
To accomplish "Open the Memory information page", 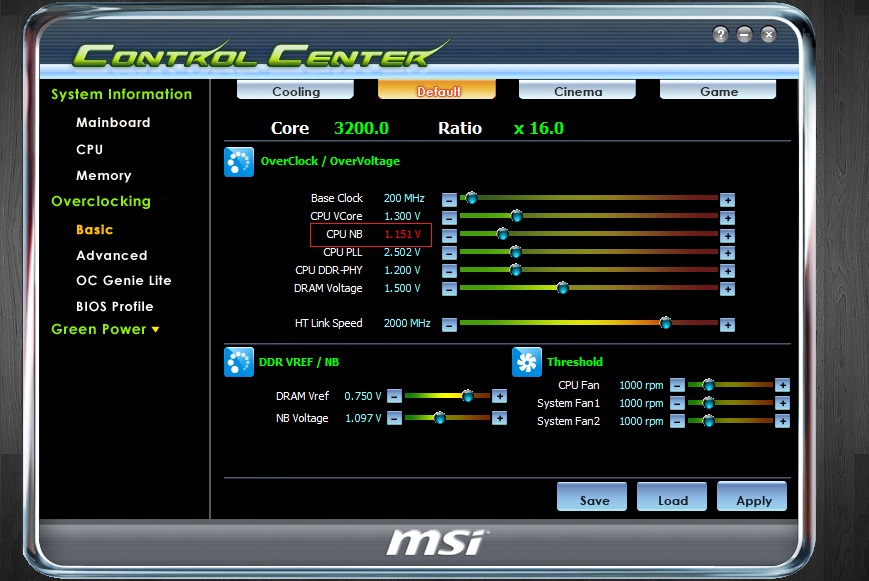I will pos(104,176).
